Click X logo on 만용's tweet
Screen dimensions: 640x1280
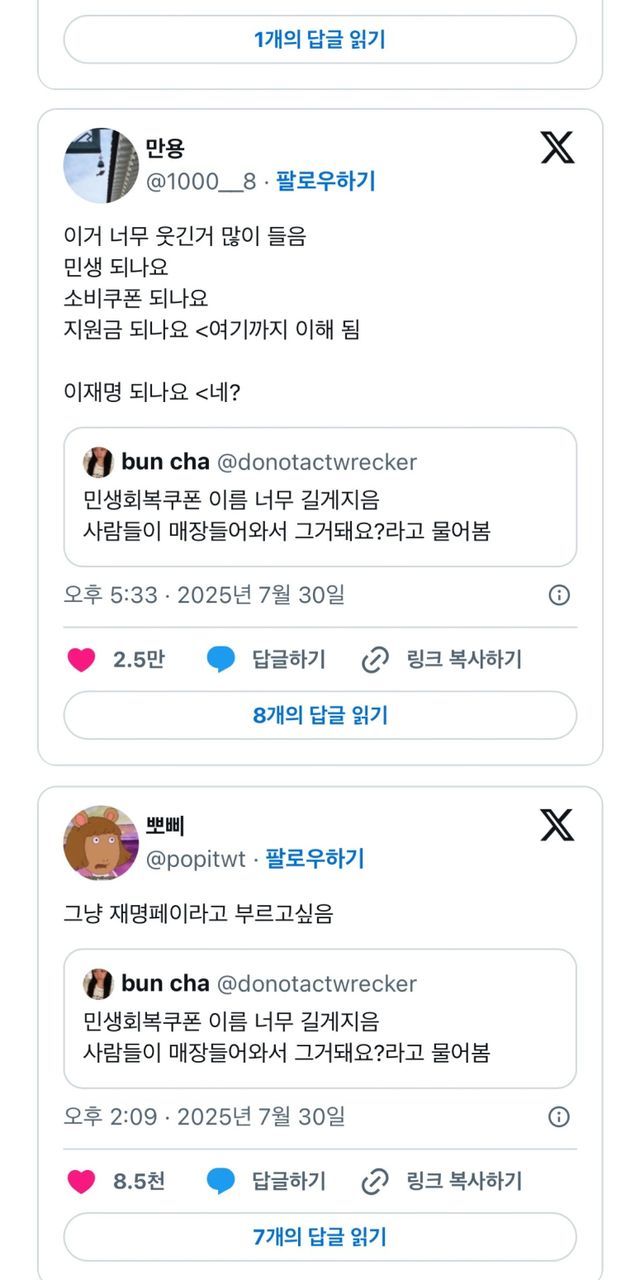point(557,147)
